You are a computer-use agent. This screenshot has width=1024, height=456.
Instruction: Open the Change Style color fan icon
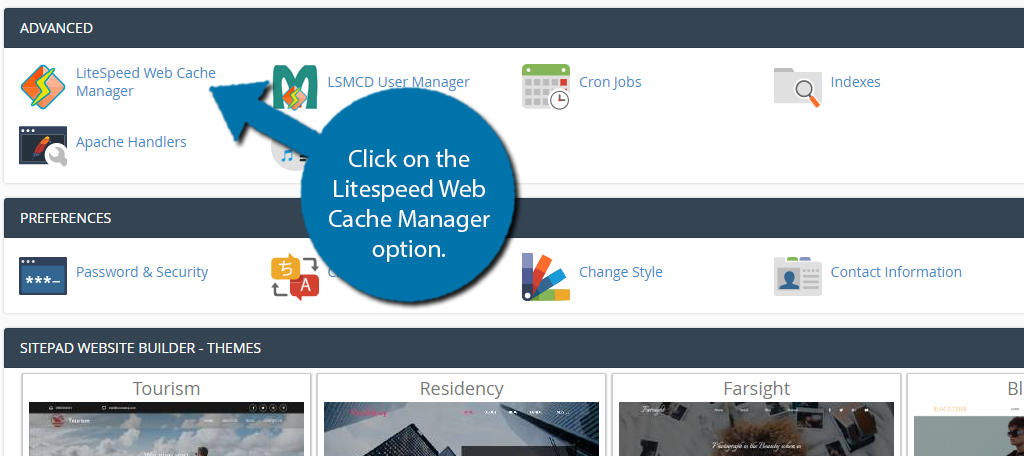click(x=546, y=277)
